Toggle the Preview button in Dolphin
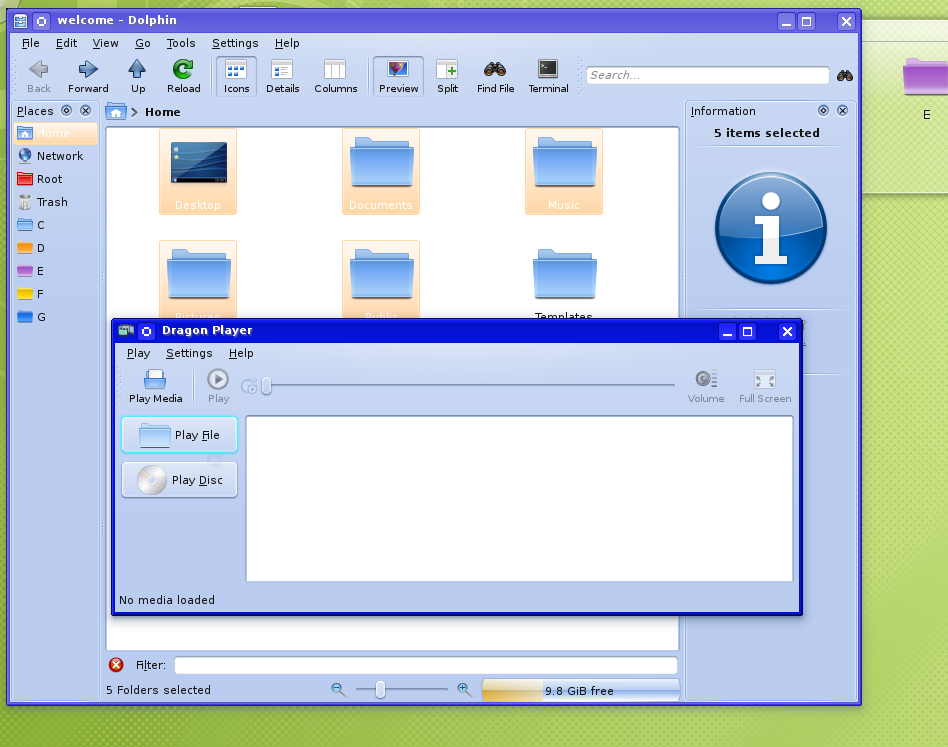Image resolution: width=948 pixels, height=747 pixels. [398, 76]
